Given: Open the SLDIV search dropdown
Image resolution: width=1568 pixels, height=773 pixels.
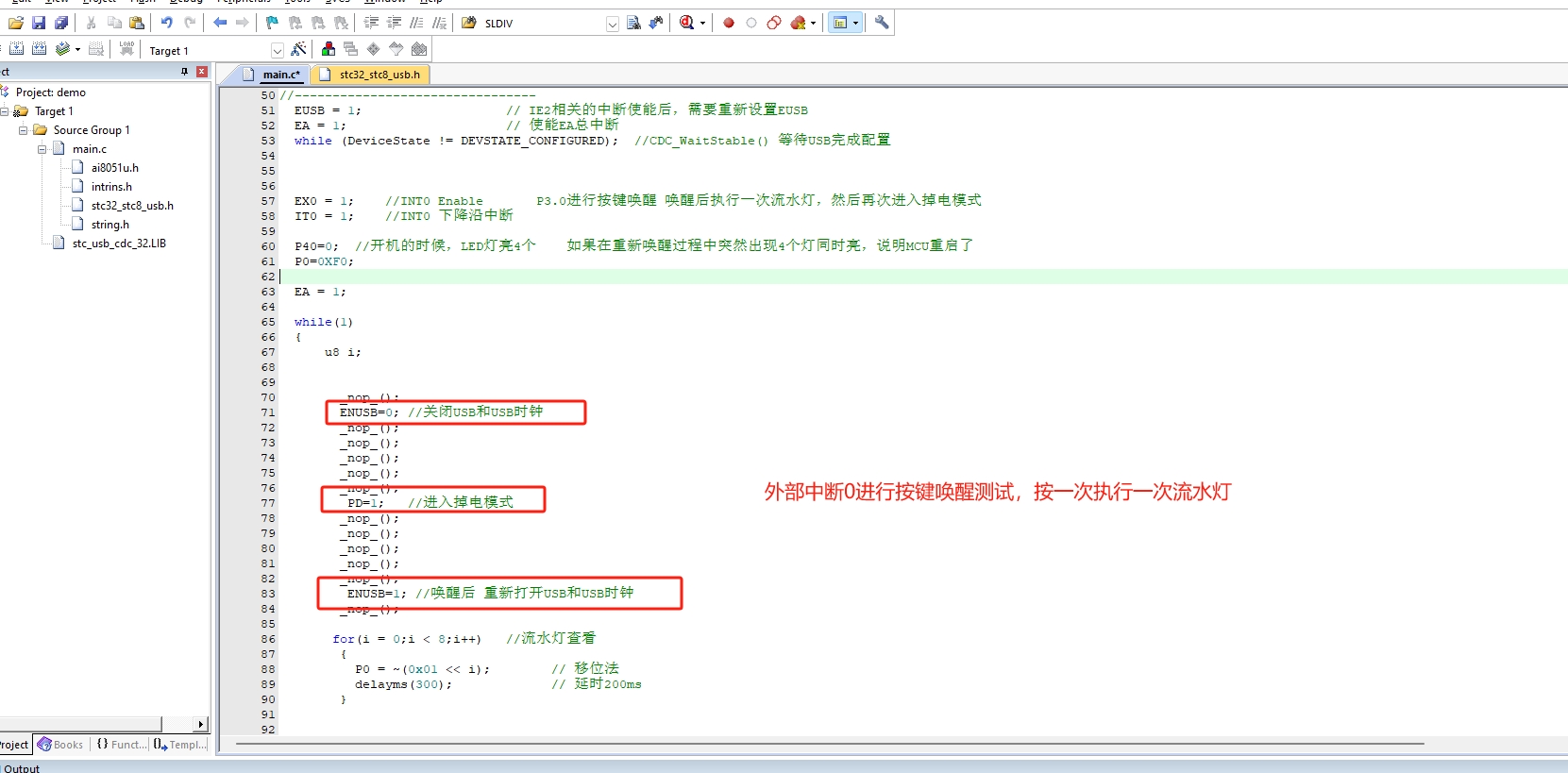Looking at the screenshot, I should pyautogui.click(x=613, y=24).
